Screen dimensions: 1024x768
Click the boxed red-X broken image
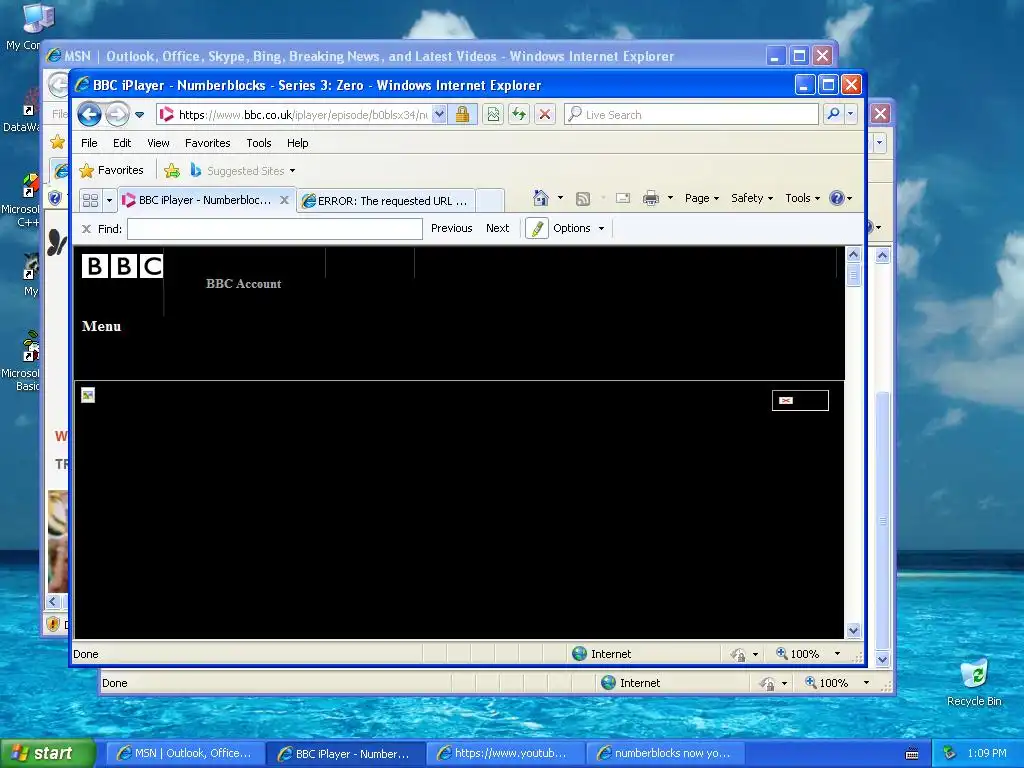point(800,400)
